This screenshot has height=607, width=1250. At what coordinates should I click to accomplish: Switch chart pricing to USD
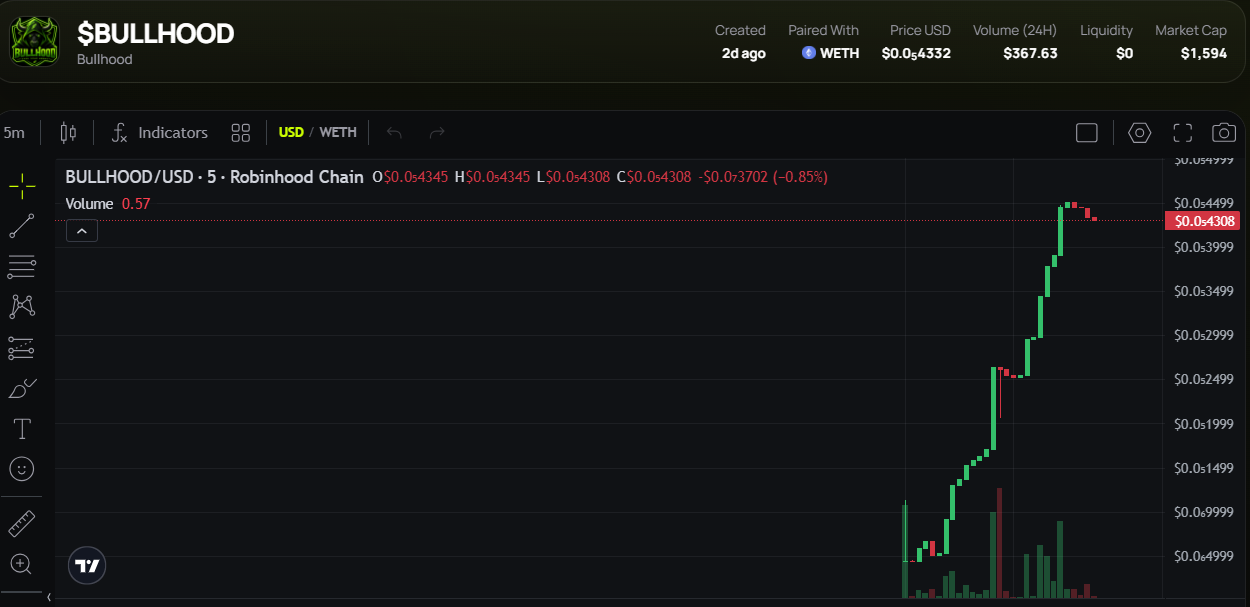point(291,132)
